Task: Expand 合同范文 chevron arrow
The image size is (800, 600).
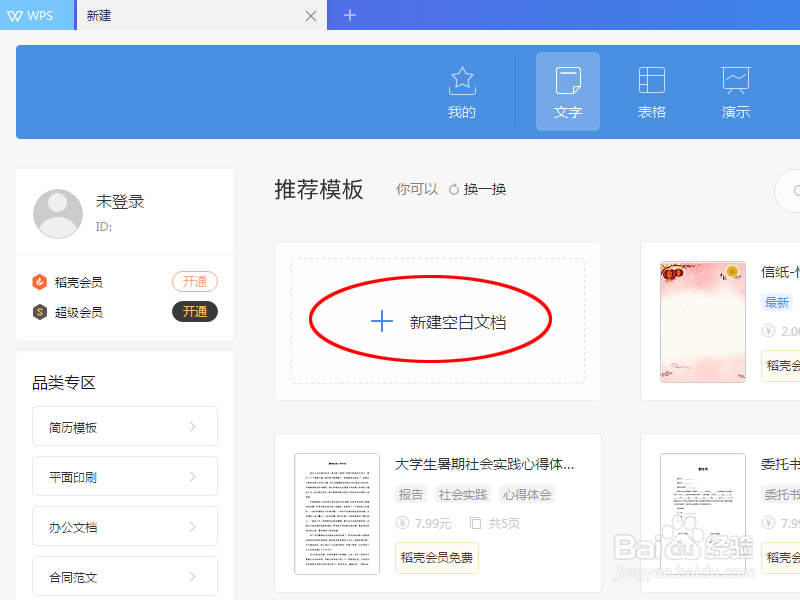Action: coord(192,577)
